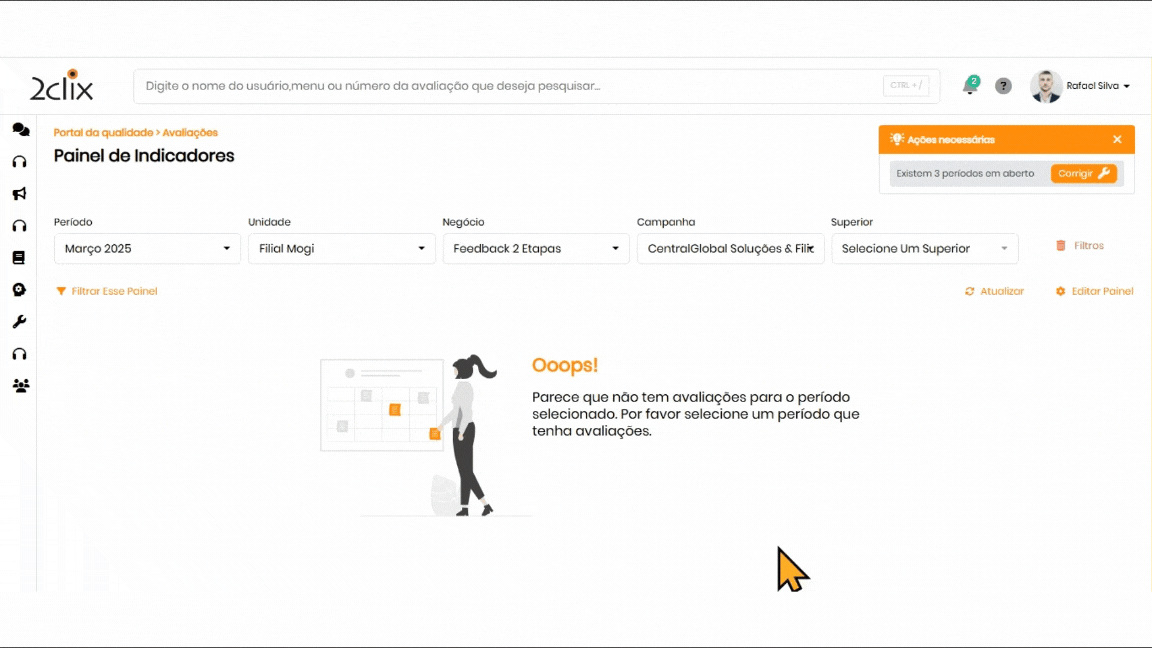Open the book icon in sidebar
The image size is (1152, 648).
[19, 258]
